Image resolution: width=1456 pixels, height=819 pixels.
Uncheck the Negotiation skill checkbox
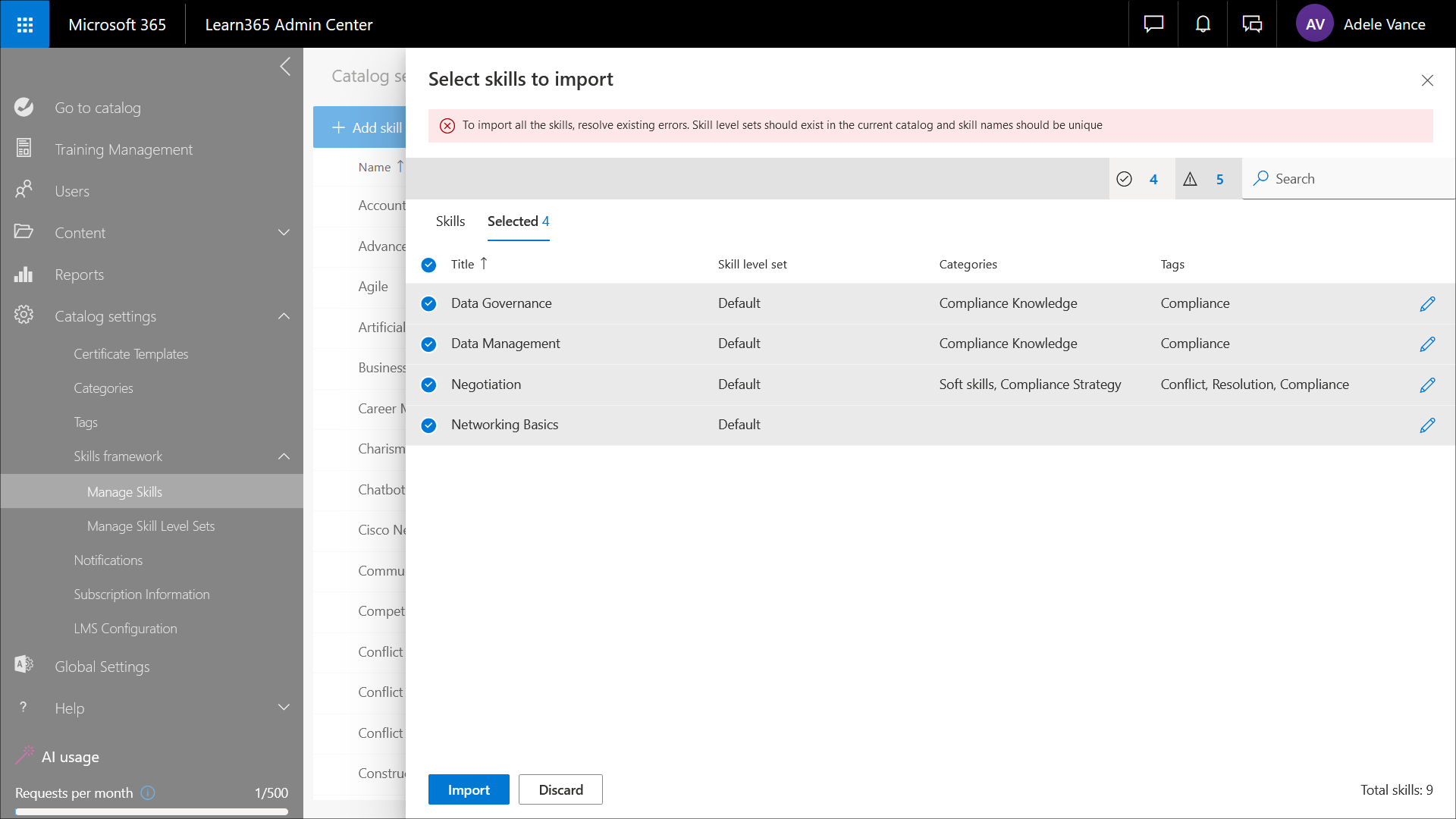428,384
